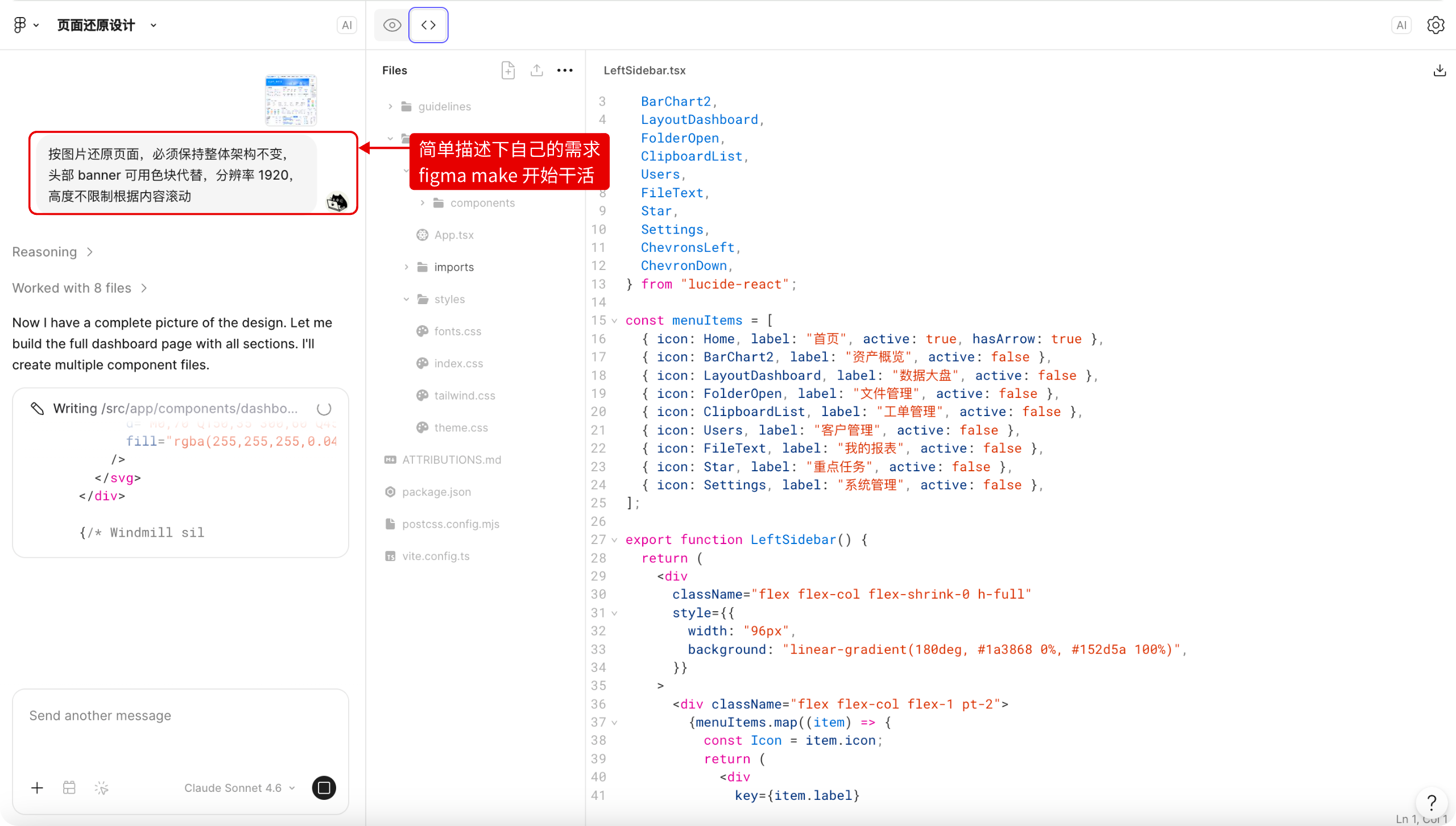Add an attachment with the plus icon
The height and width of the screenshot is (826, 1456).
[37, 788]
